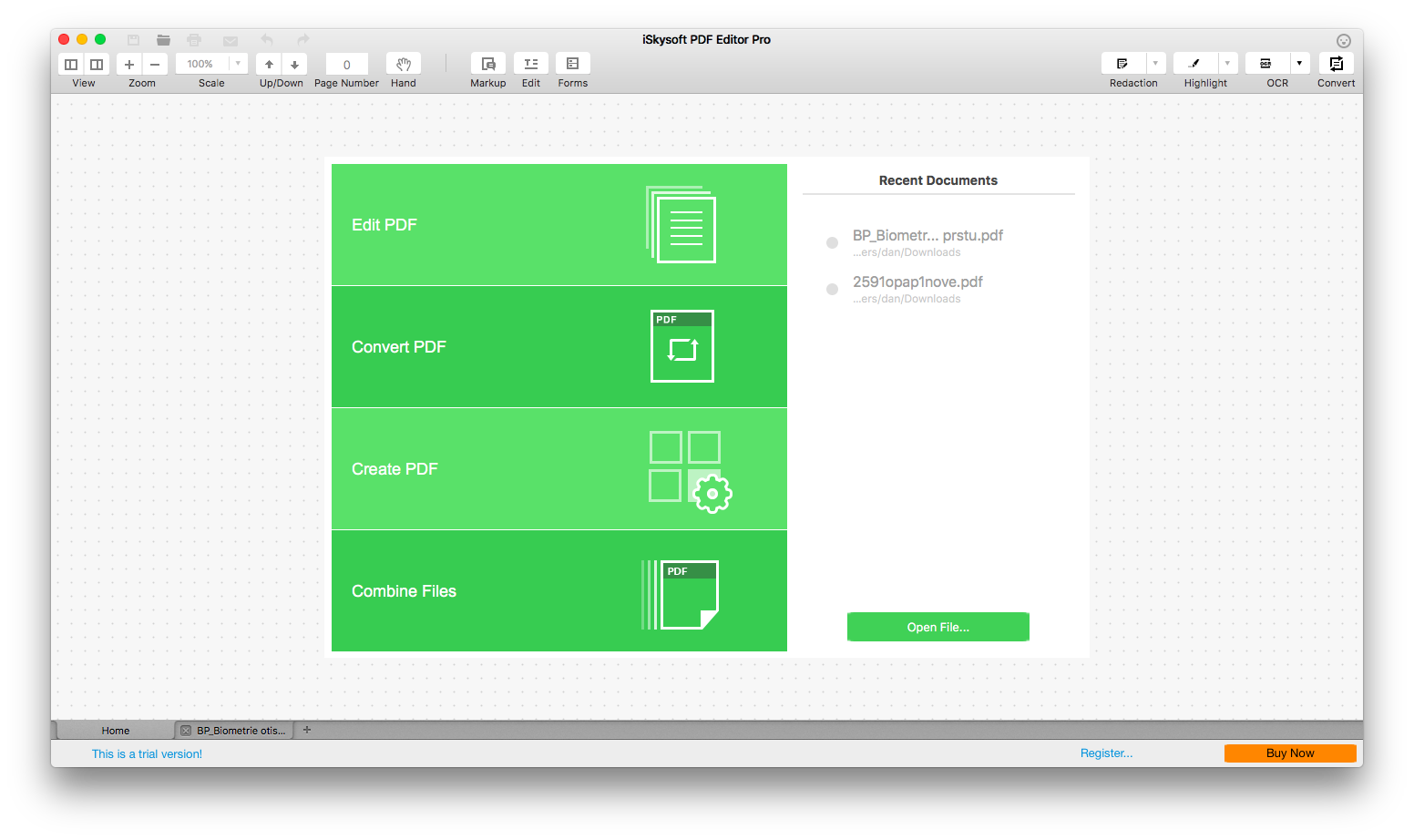Click the Register... link
1414x840 pixels.
1107,753
